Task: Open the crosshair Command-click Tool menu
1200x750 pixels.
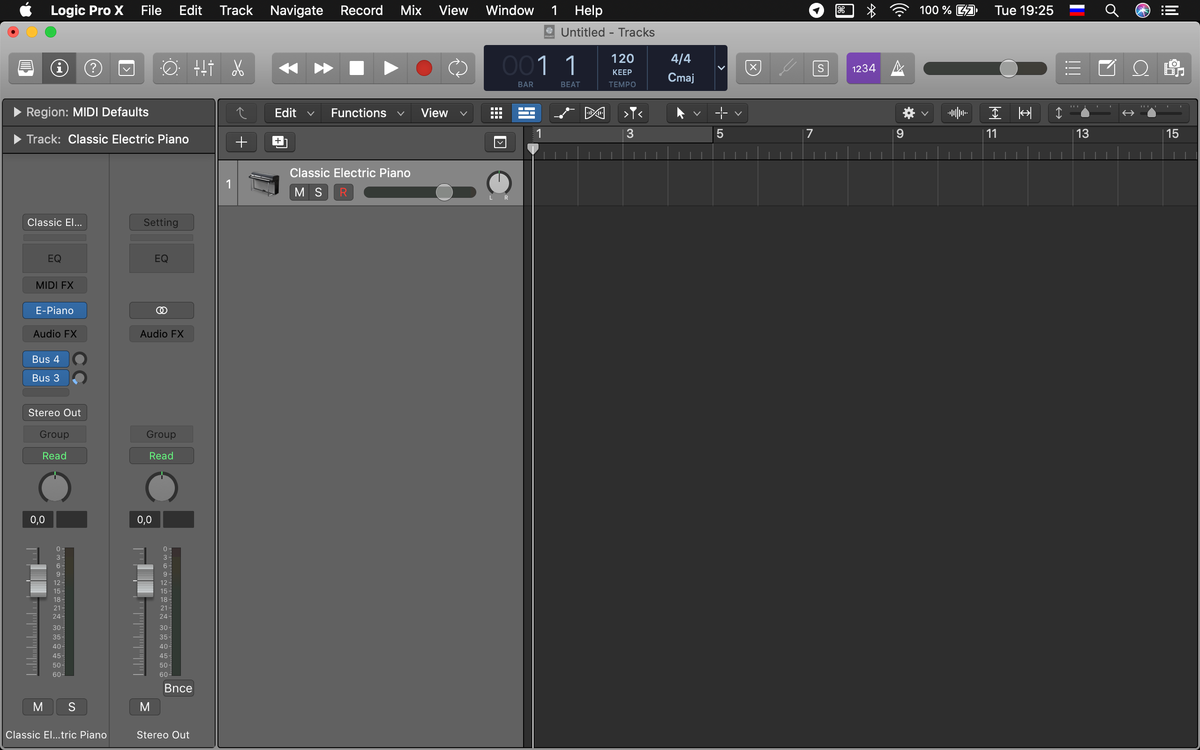Action: pos(728,113)
